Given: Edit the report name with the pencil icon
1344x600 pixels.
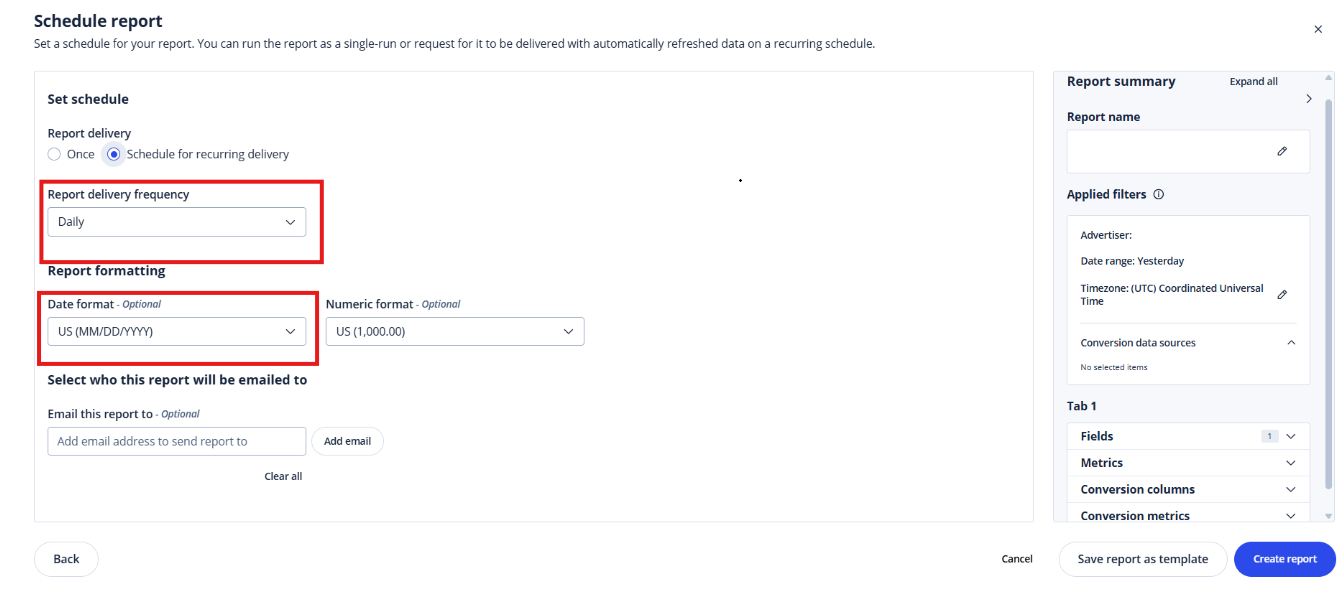Looking at the screenshot, I should point(1282,151).
